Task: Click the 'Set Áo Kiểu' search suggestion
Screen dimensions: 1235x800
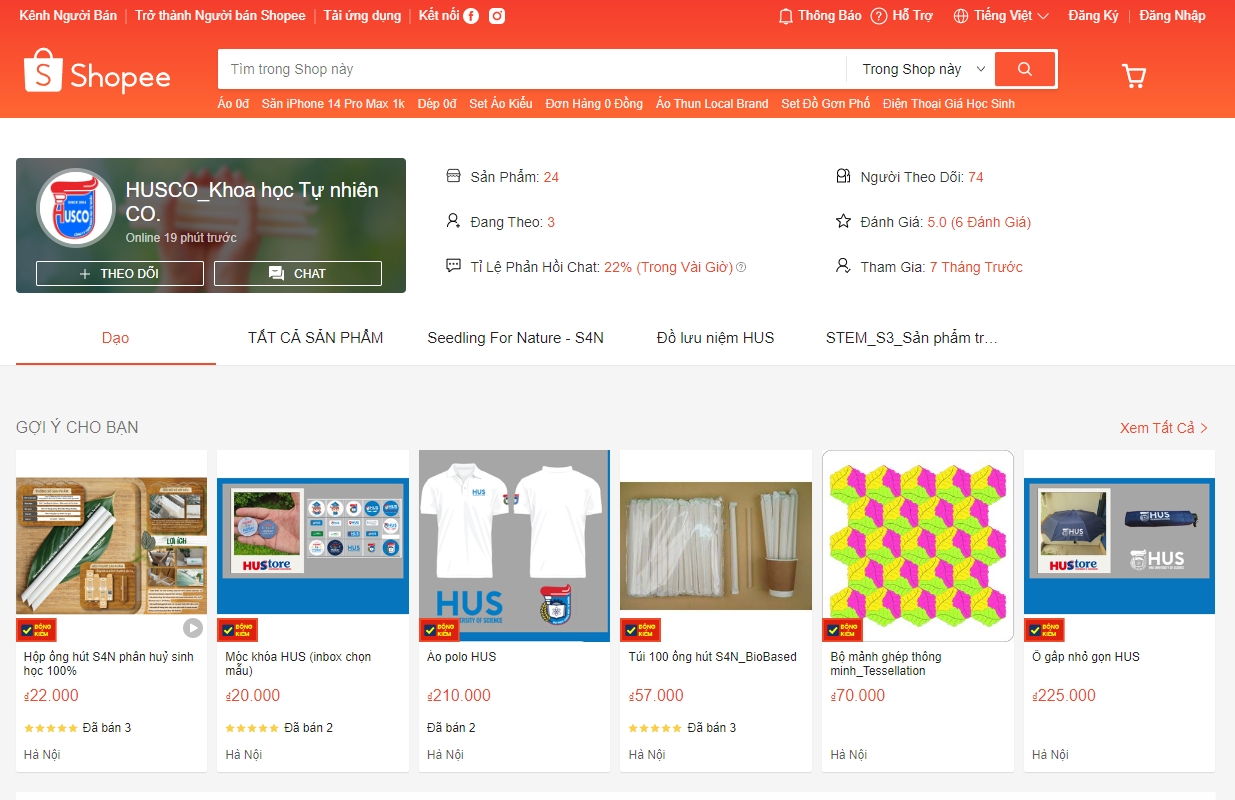Action: [x=501, y=104]
